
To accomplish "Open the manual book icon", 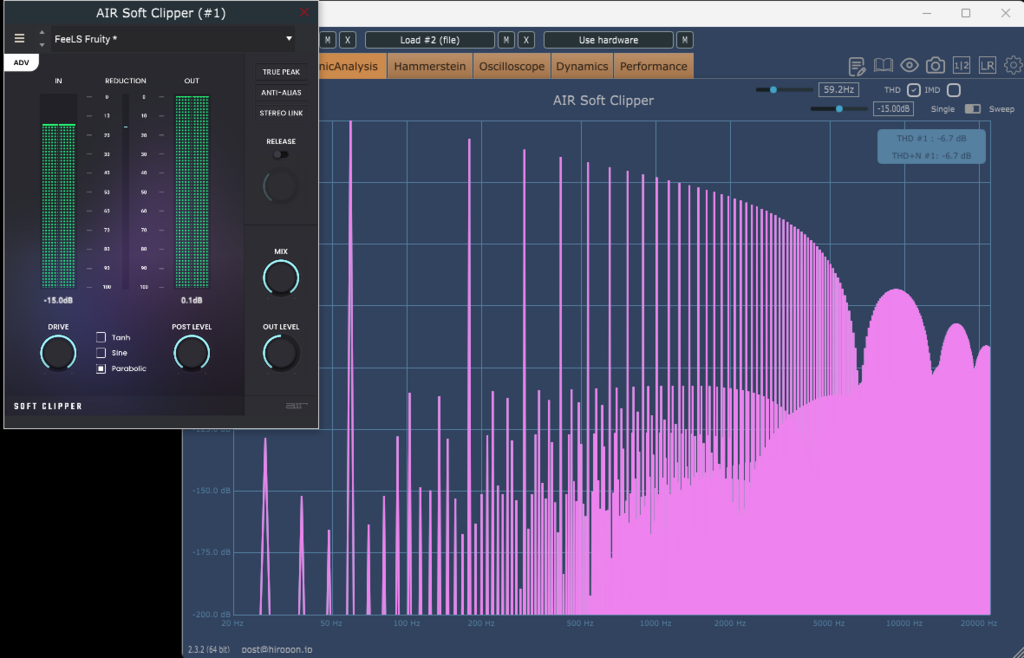I will (883, 65).
